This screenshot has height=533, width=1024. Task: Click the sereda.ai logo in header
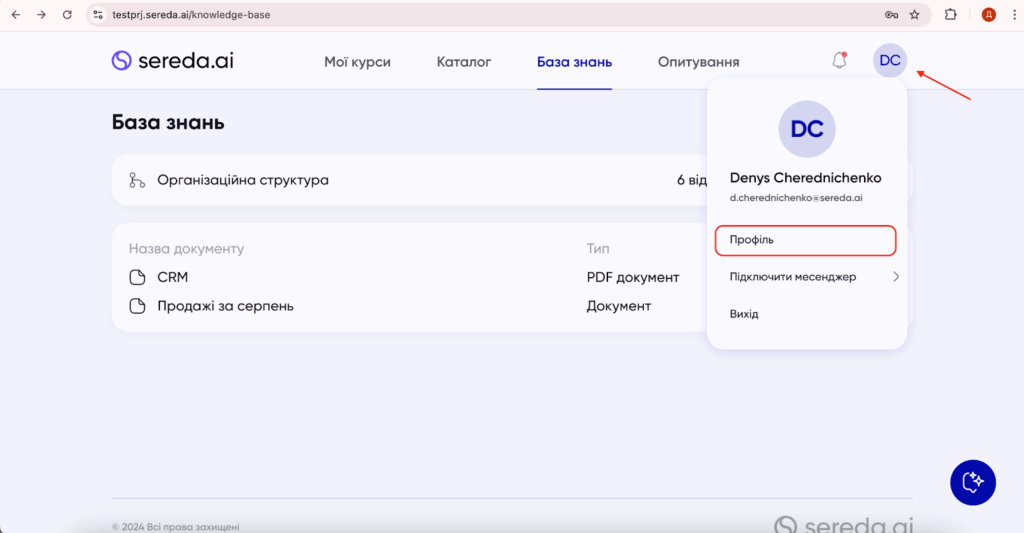(172, 61)
